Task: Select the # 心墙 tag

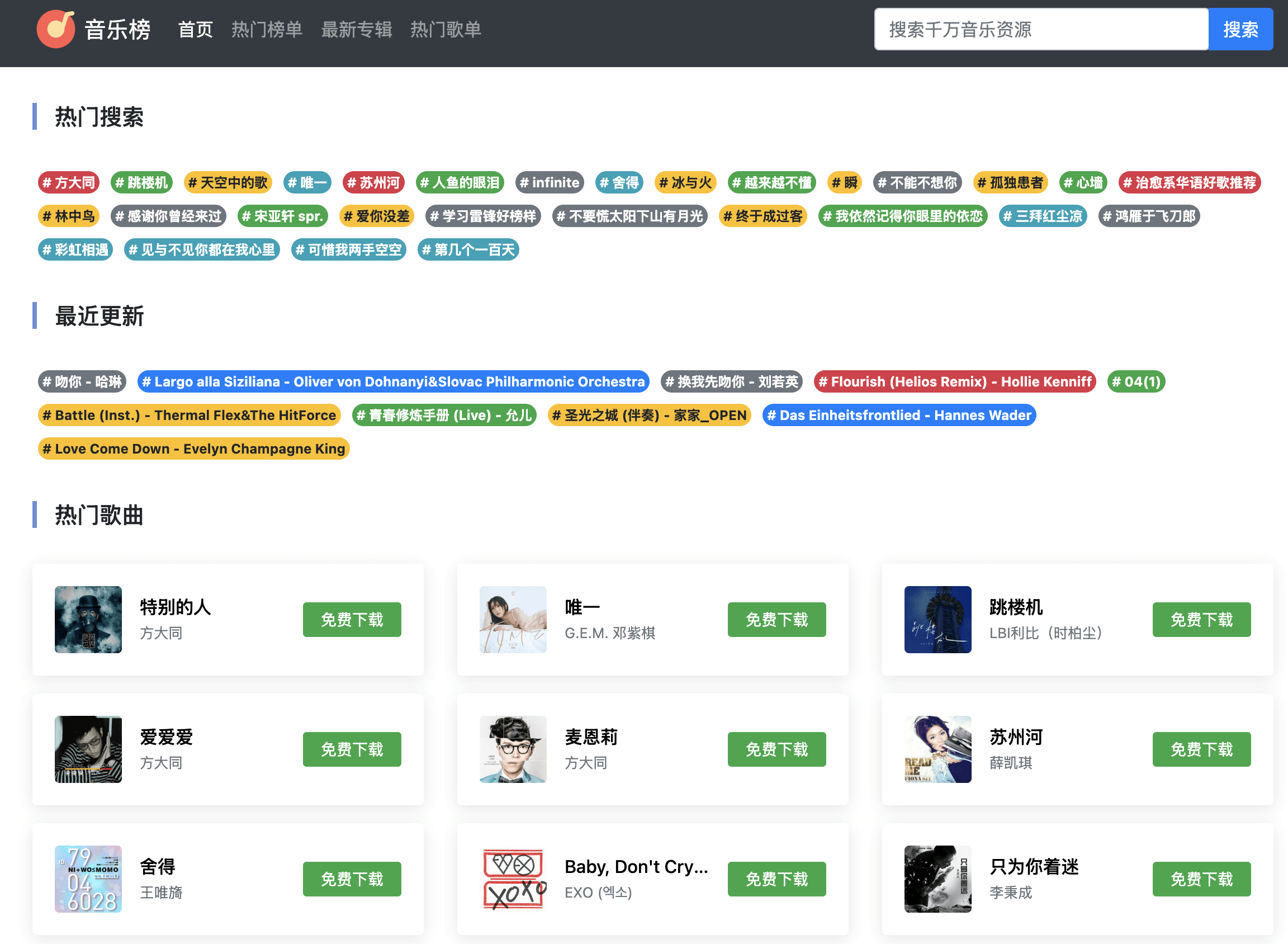Action: point(1083,182)
